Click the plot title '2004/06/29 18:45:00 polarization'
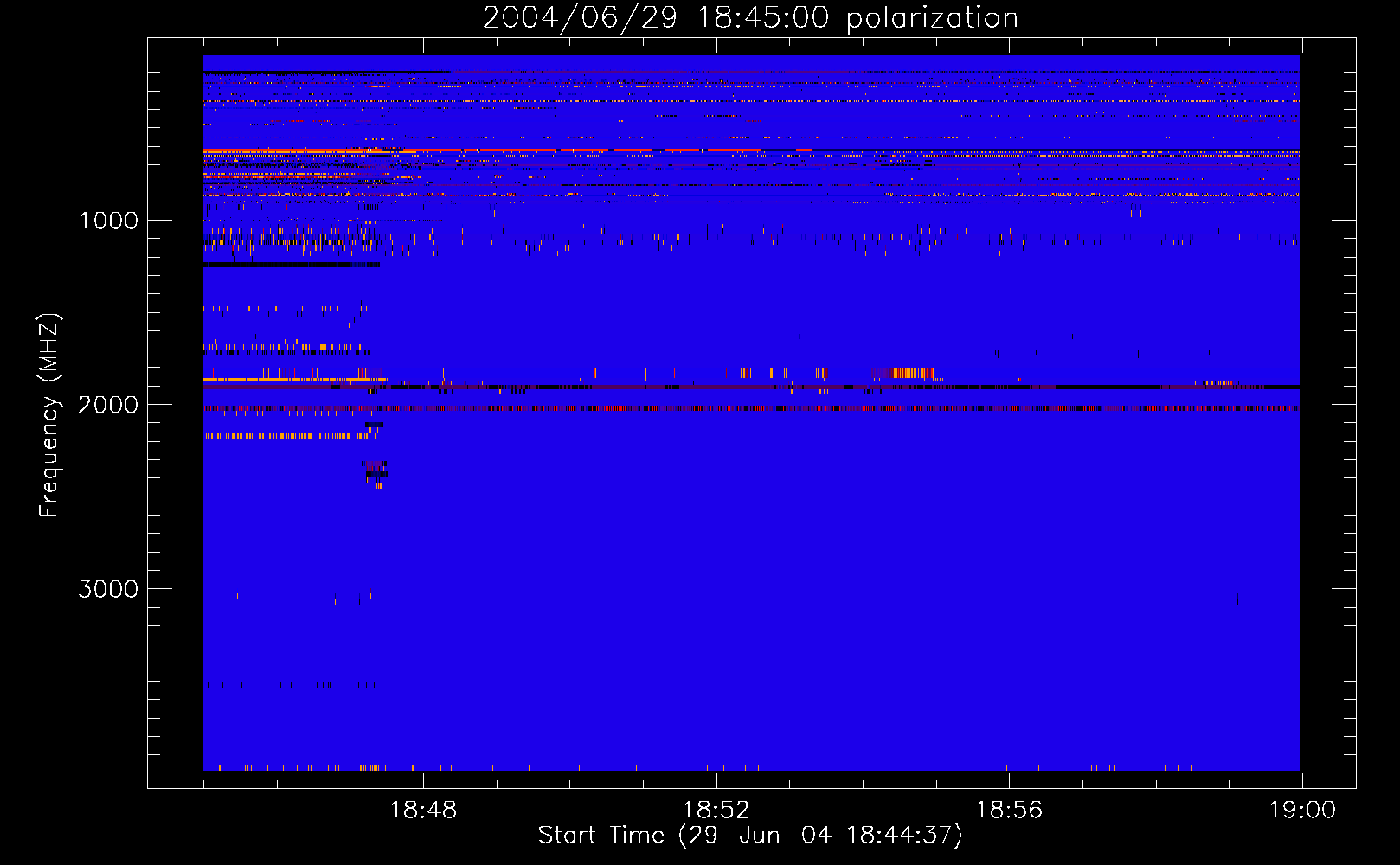This screenshot has height=865, width=1400. click(x=750, y=18)
